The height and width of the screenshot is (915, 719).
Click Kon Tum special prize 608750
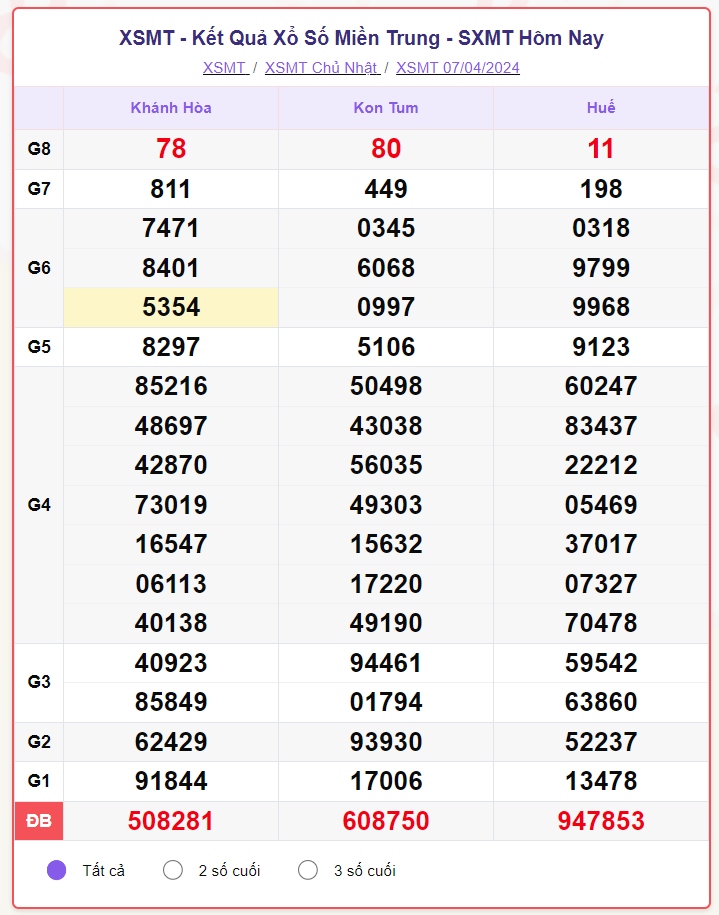coord(386,821)
